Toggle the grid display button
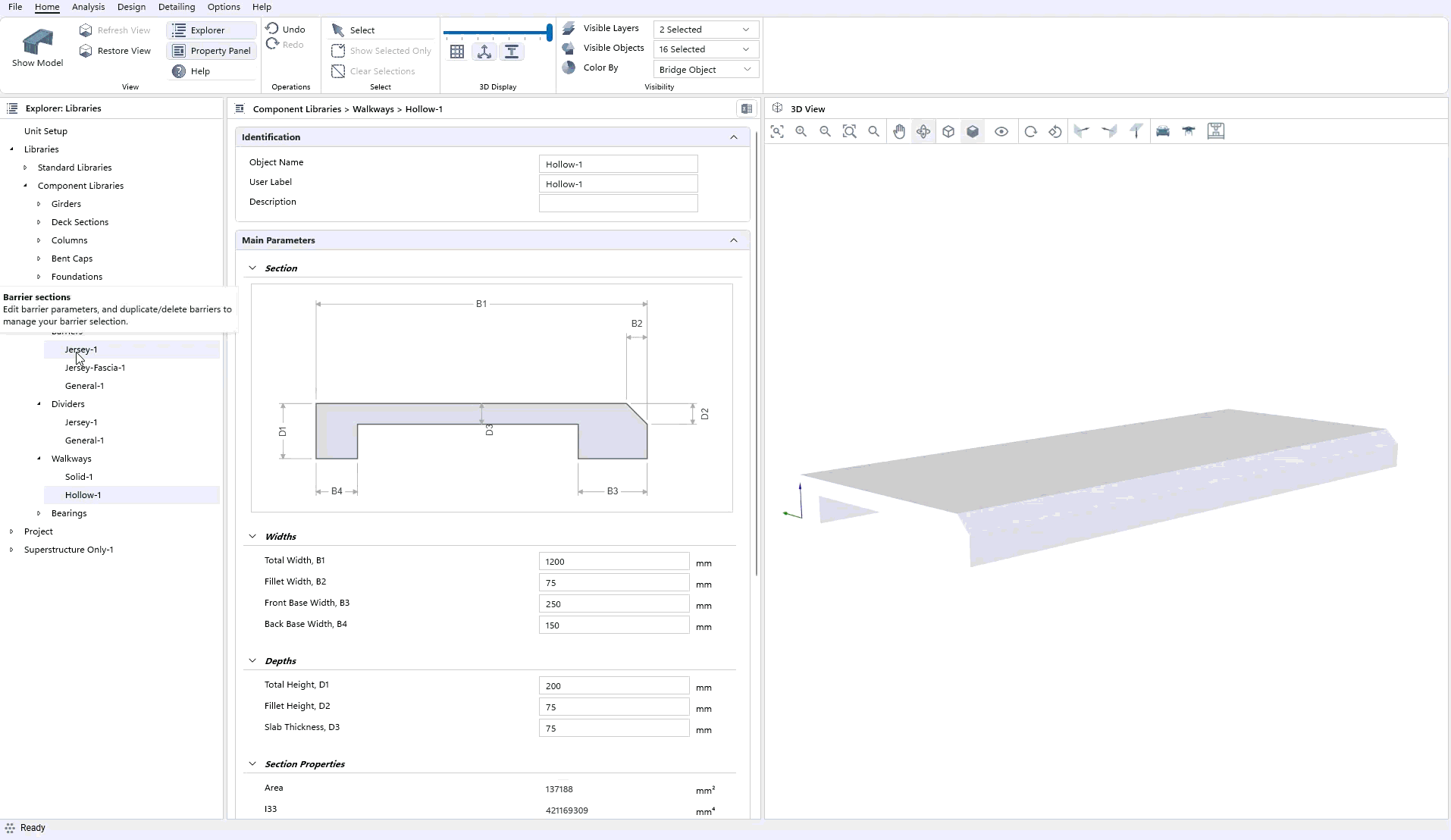Viewport: 1451px width, 840px height. coord(457,52)
